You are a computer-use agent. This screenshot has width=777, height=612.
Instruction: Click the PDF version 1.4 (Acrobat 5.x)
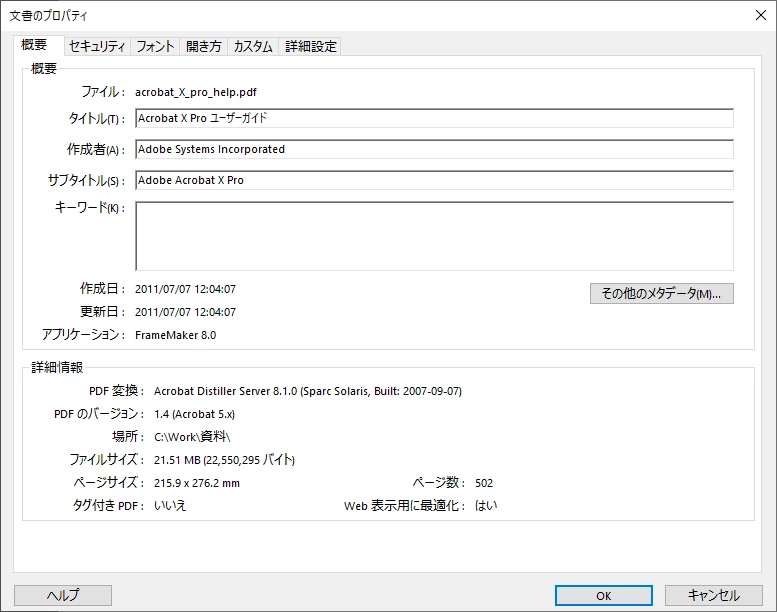pos(194,414)
